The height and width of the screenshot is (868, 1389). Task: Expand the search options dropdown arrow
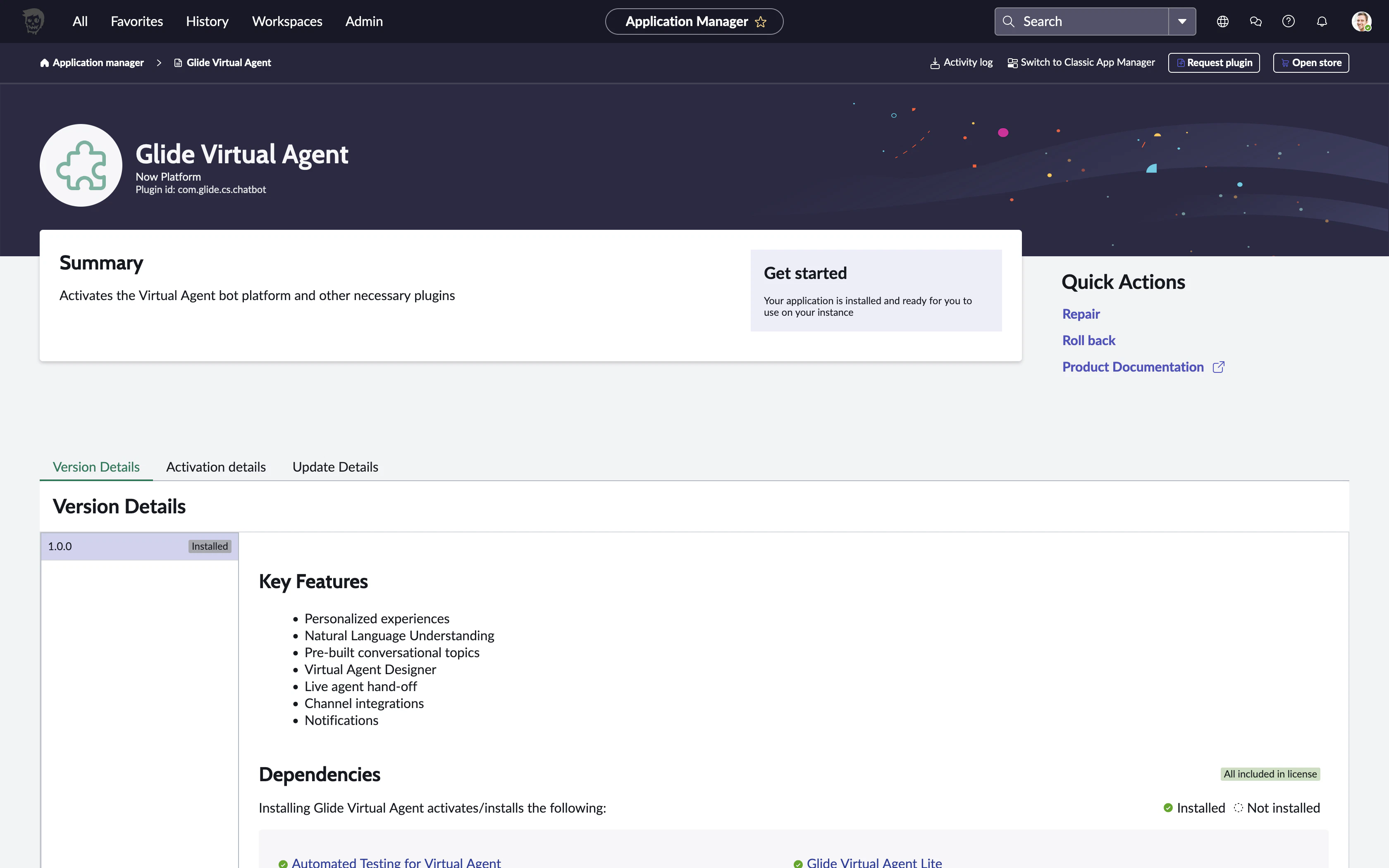point(1182,21)
